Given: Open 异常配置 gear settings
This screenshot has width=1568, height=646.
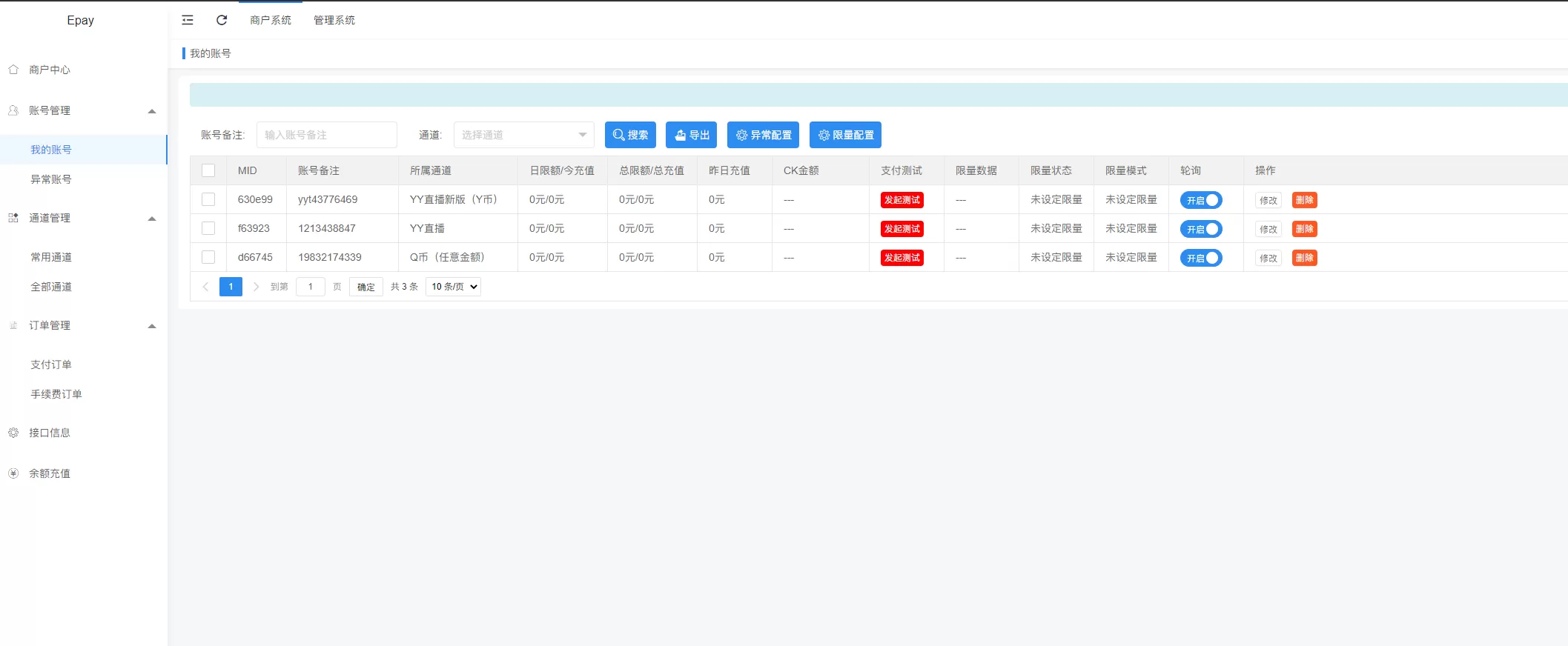Looking at the screenshot, I should tap(763, 135).
